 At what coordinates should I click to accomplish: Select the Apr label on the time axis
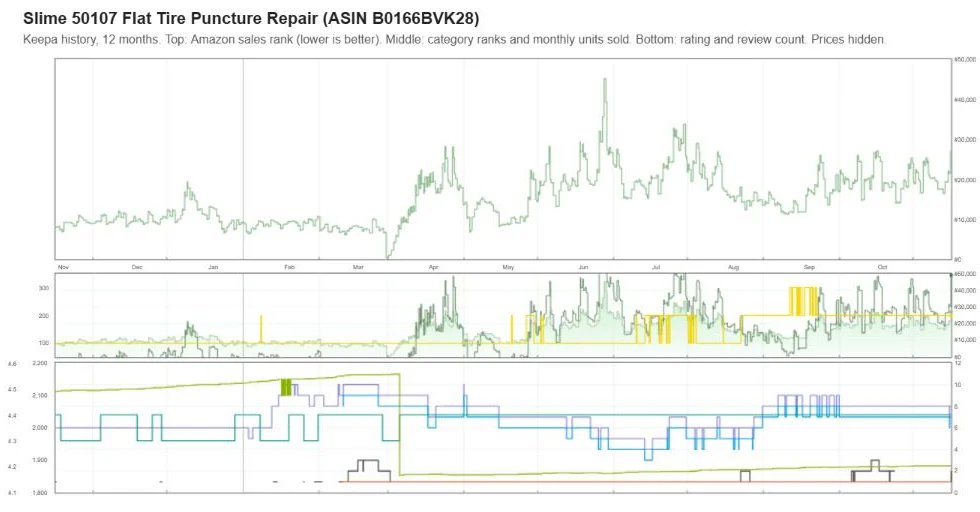[x=433, y=267]
